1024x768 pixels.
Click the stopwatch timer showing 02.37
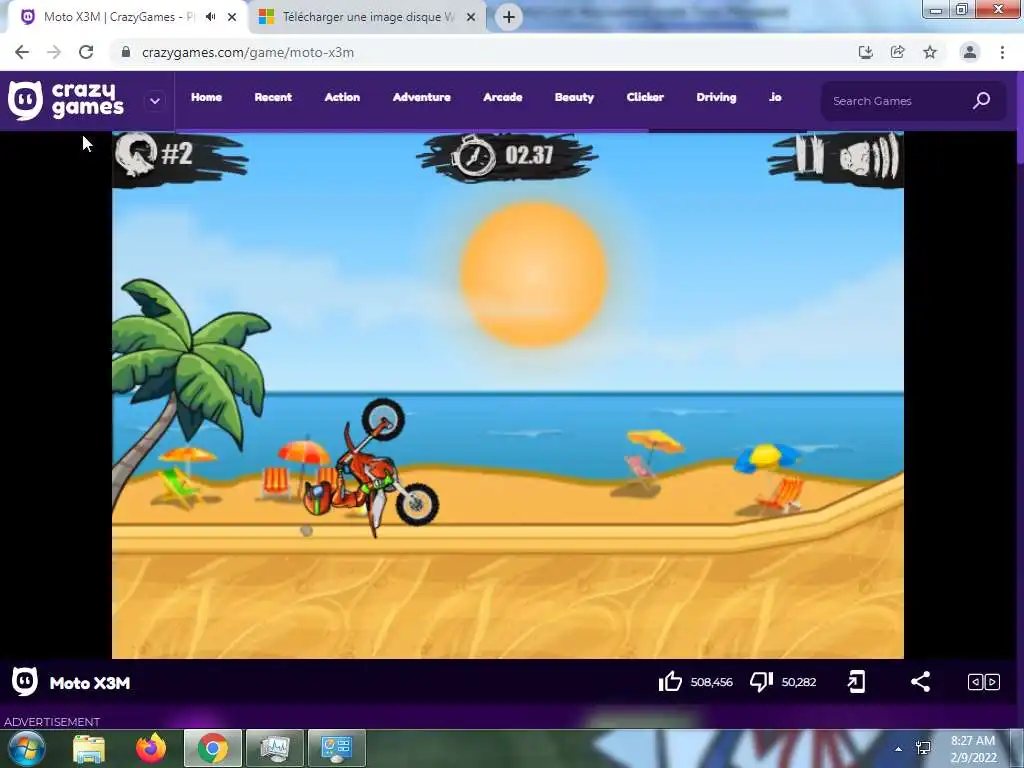click(505, 155)
